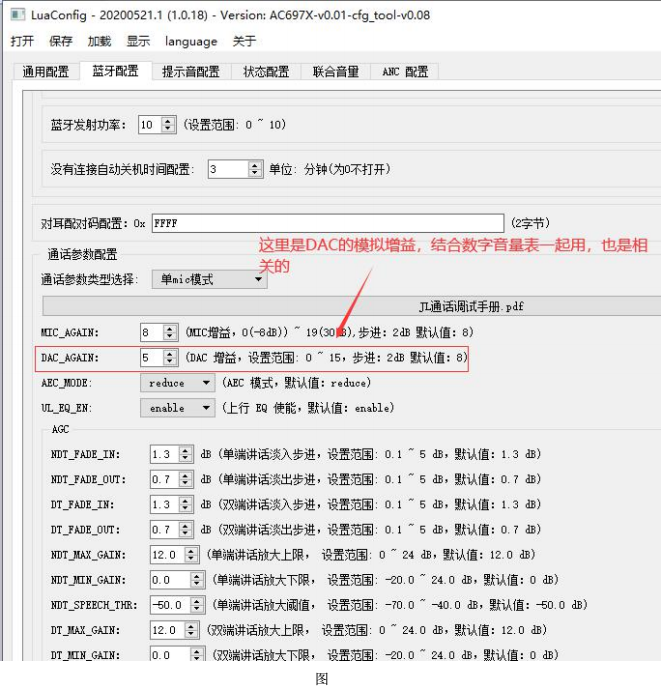This screenshot has height=686, width=661.
Task: Click the NDT_MAX_GAIN value field
Action: (x=168, y=555)
